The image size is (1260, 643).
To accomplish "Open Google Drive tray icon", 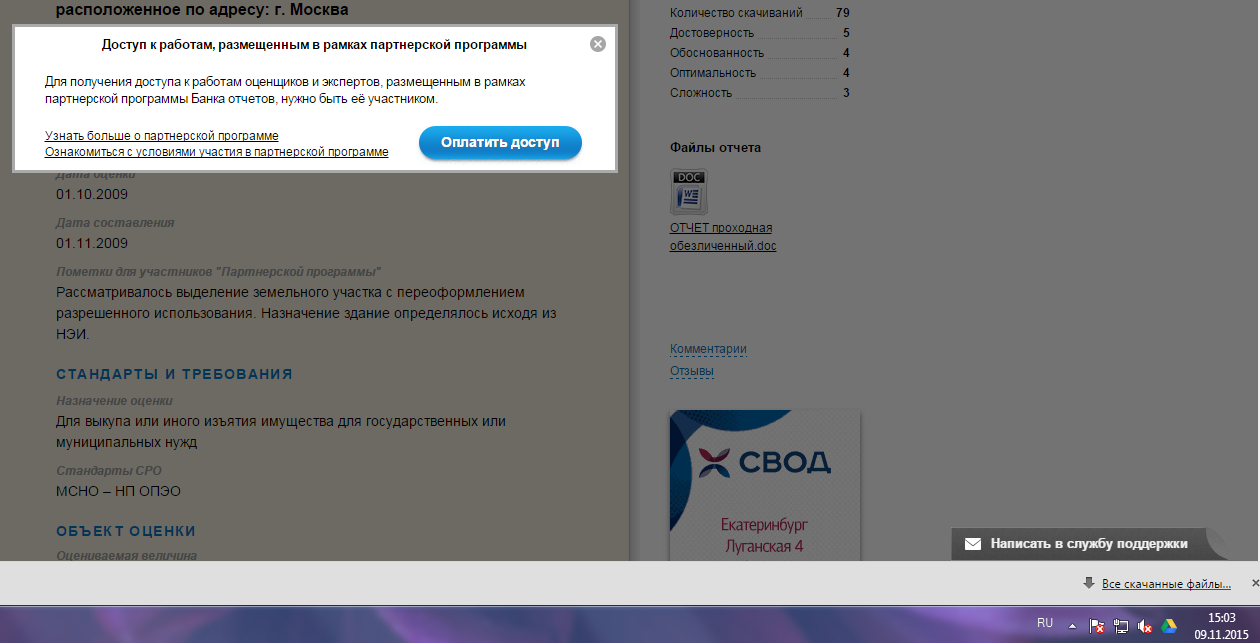I will coord(1169,626).
